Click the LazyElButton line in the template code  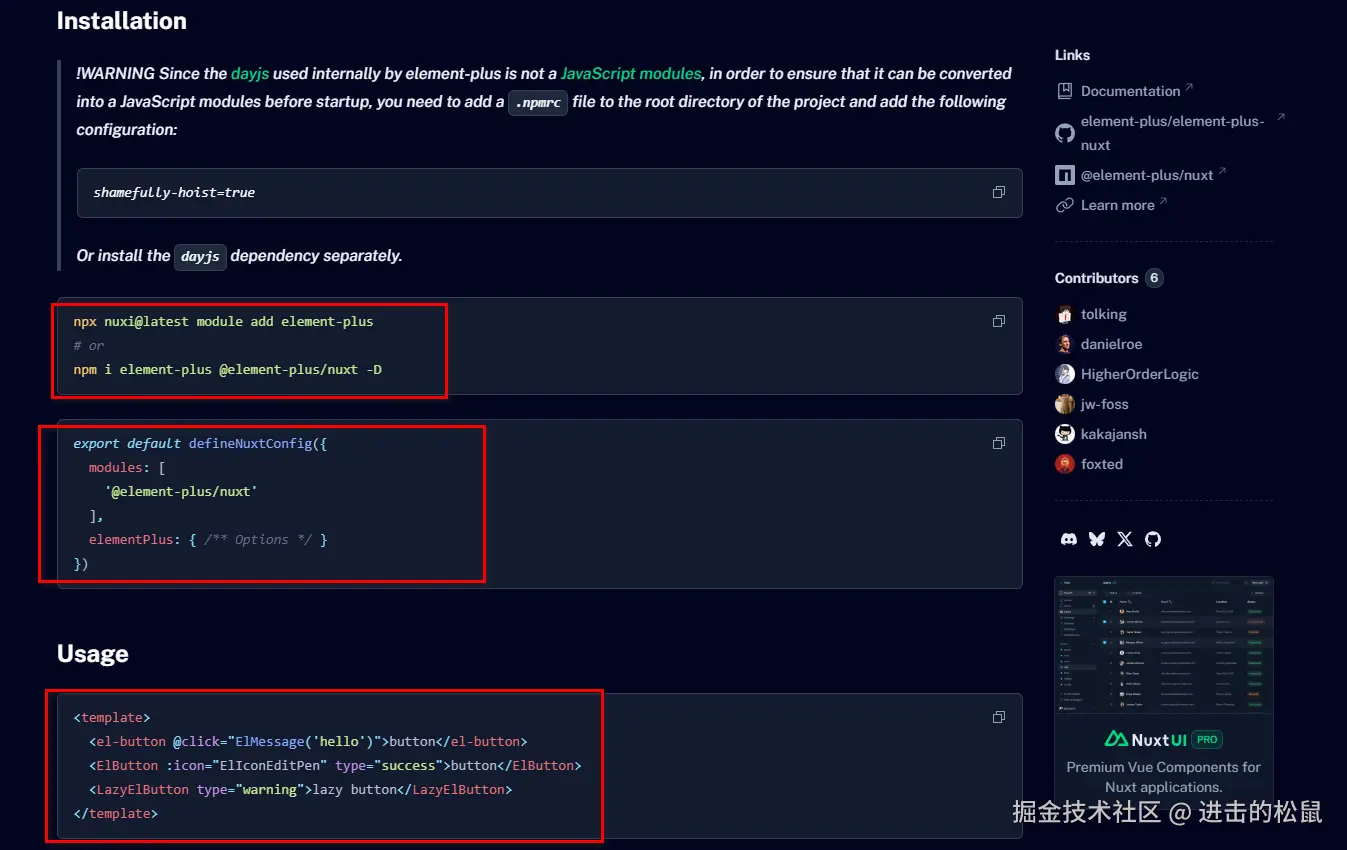point(301,790)
